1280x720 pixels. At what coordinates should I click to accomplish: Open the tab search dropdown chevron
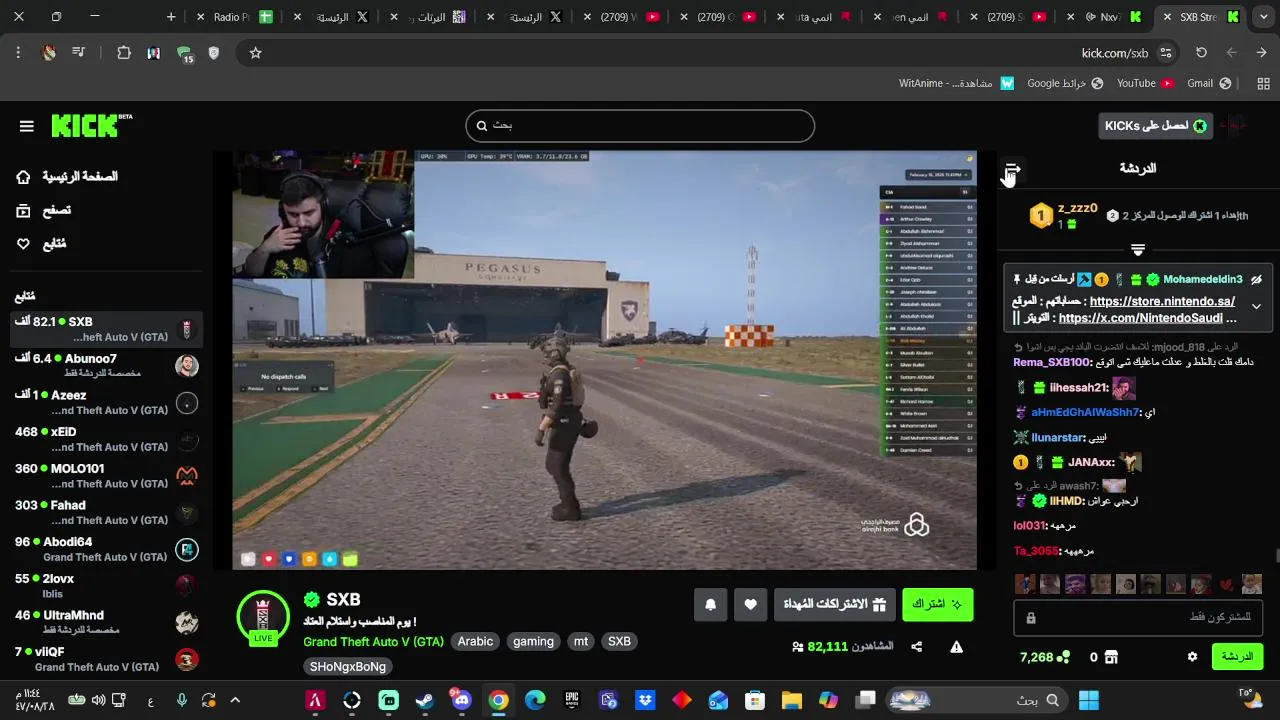click(x=1262, y=17)
